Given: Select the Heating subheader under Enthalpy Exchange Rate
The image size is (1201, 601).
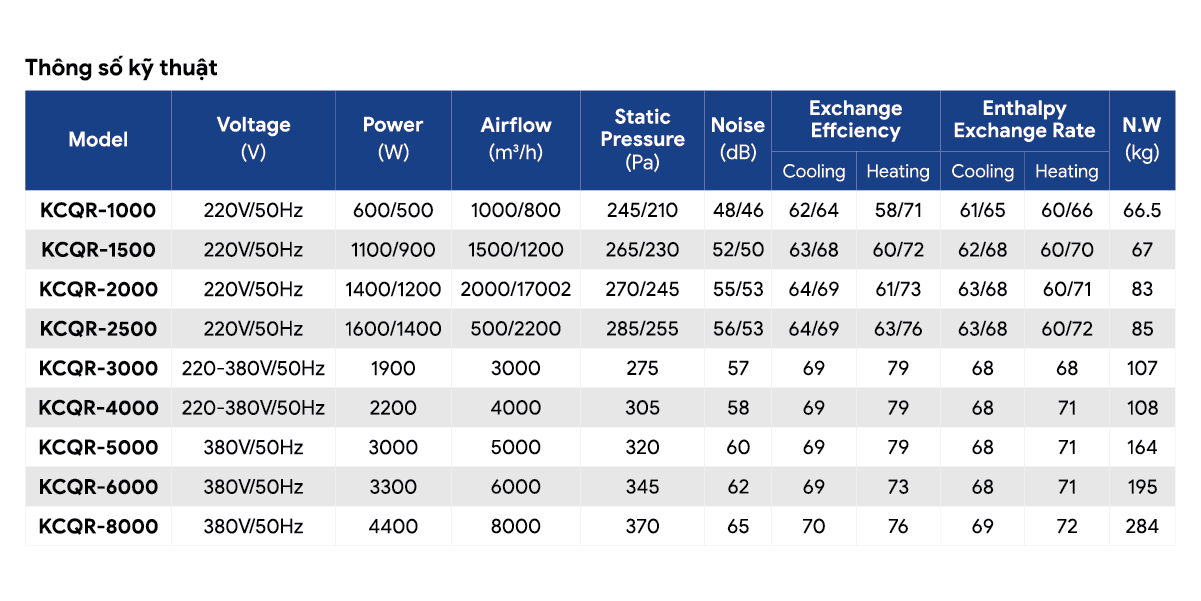Looking at the screenshot, I should pyautogui.click(x=1066, y=172).
